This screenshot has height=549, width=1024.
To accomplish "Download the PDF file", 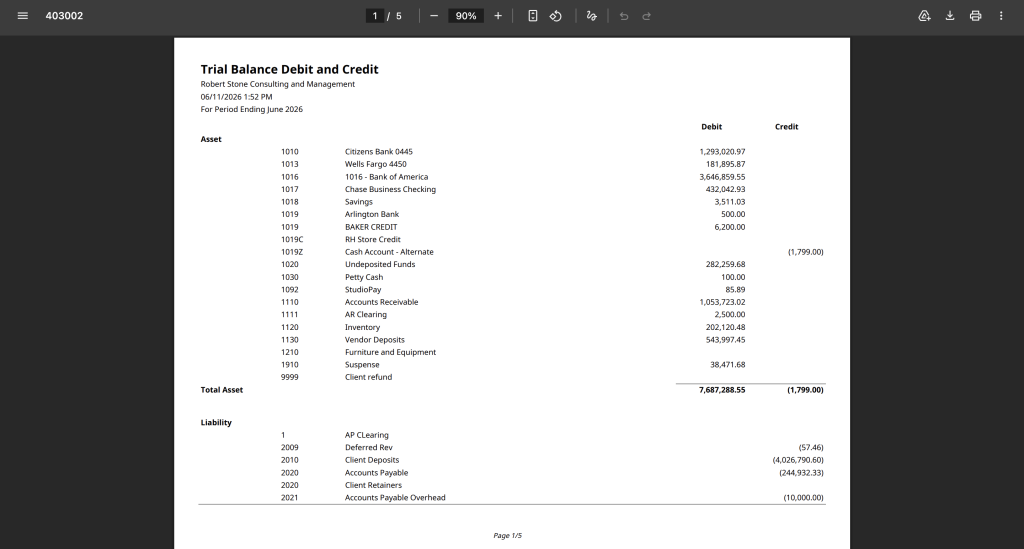I will pos(950,16).
